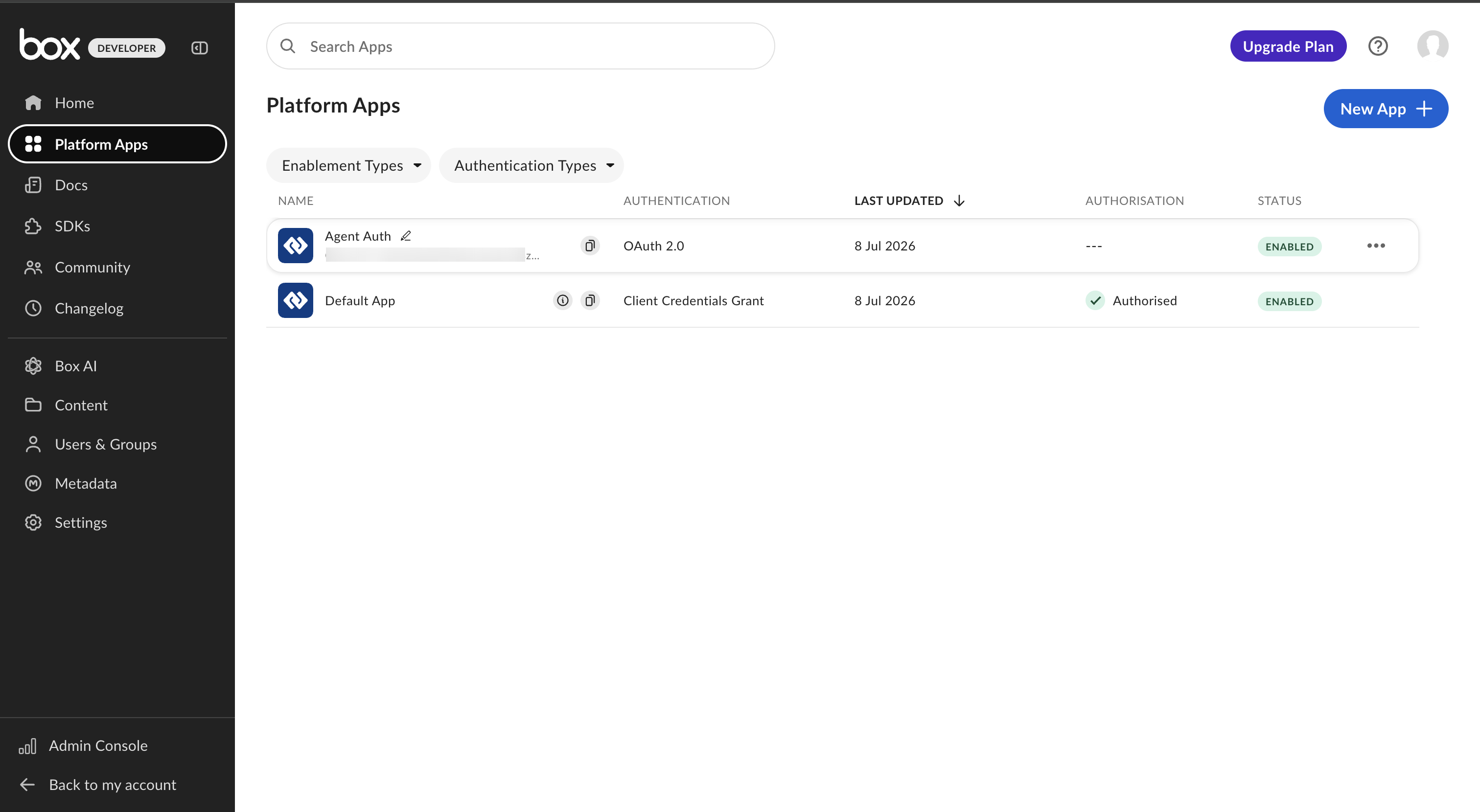This screenshot has width=1480, height=812.
Task: Click the Changelog clock icon
Action: tap(33, 308)
